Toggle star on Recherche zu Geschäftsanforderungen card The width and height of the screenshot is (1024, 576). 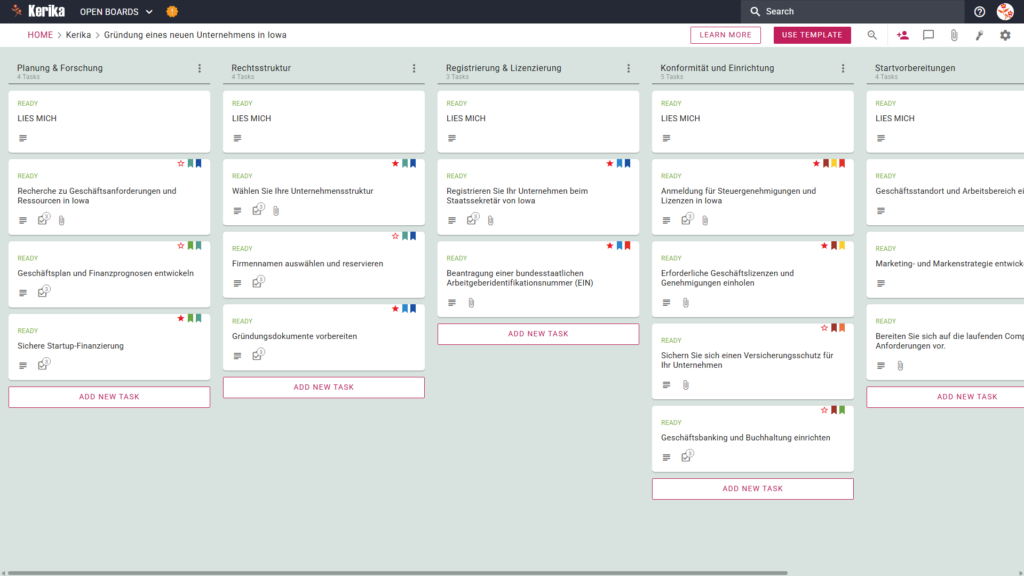pyautogui.click(x=181, y=163)
